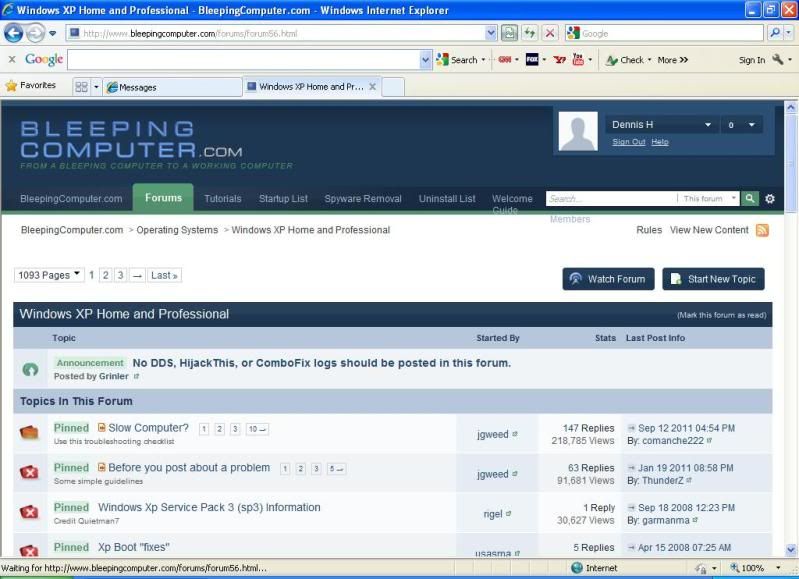Open the Dennis H user dropdown

[661, 125]
